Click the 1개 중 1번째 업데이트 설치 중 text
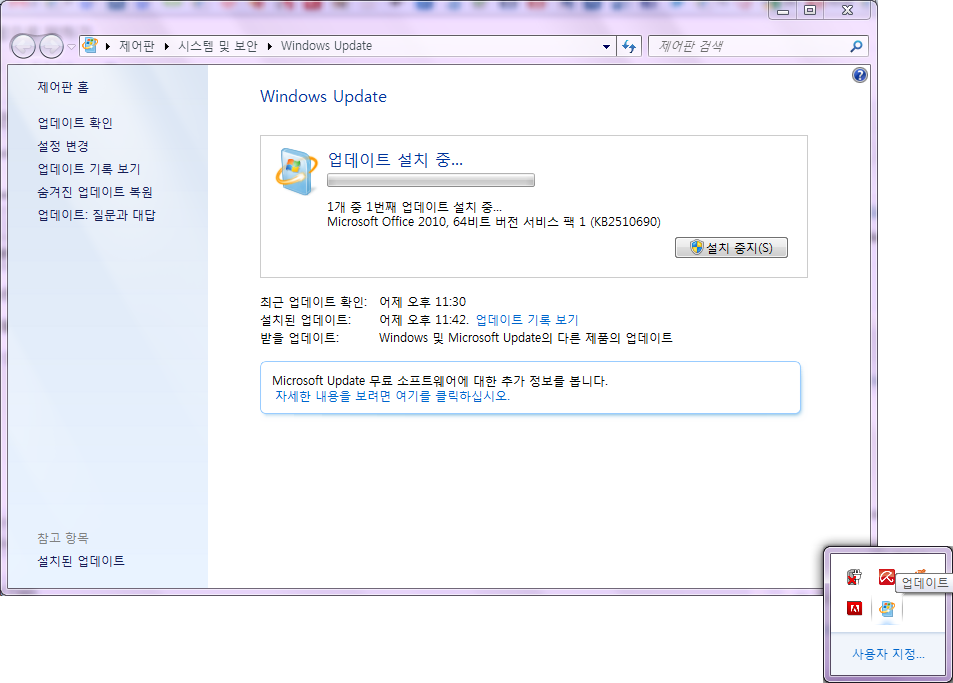This screenshot has width=953, height=683. coord(415,207)
